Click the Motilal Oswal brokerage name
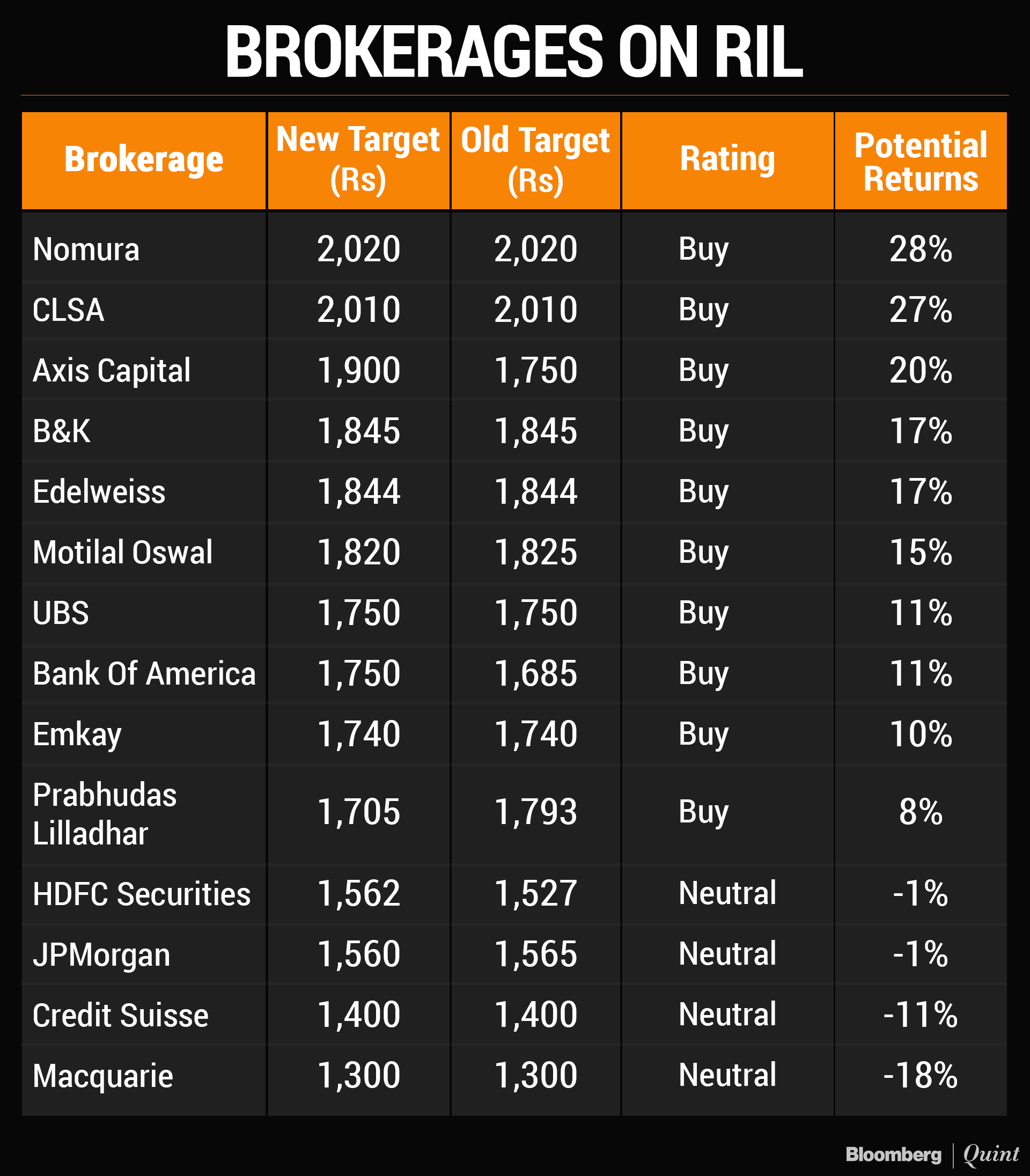This screenshot has height=1176, width=1030. (122, 553)
